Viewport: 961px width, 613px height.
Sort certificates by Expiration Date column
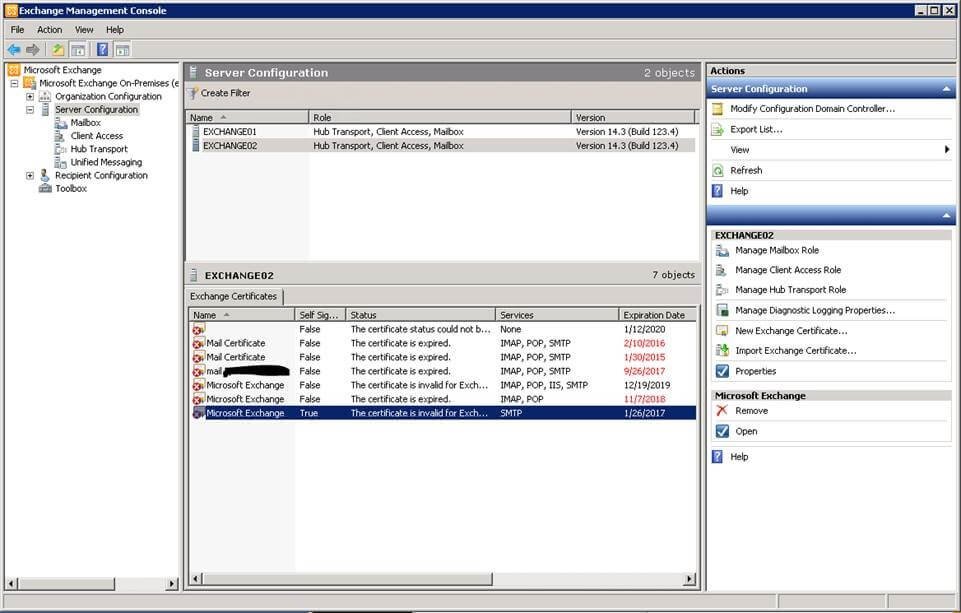[658, 315]
